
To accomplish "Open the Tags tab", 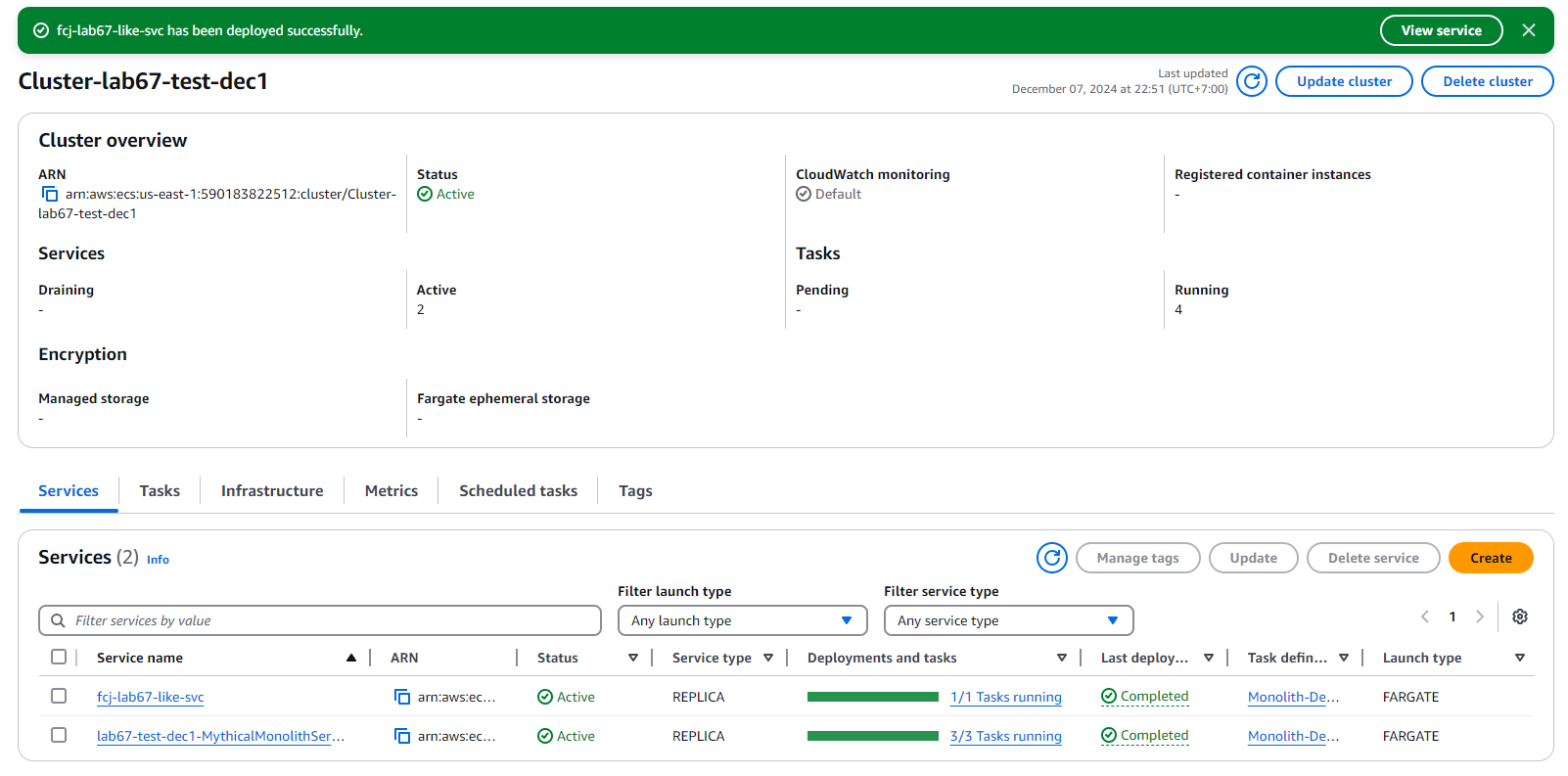I will (x=635, y=490).
